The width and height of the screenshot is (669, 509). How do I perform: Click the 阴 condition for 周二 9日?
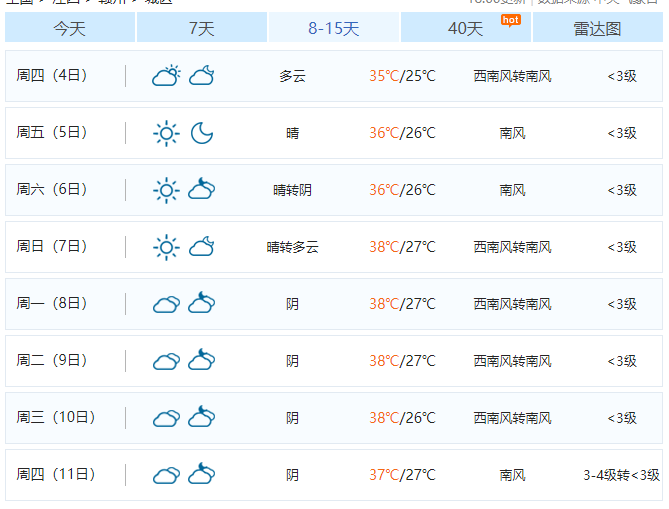coord(293,361)
